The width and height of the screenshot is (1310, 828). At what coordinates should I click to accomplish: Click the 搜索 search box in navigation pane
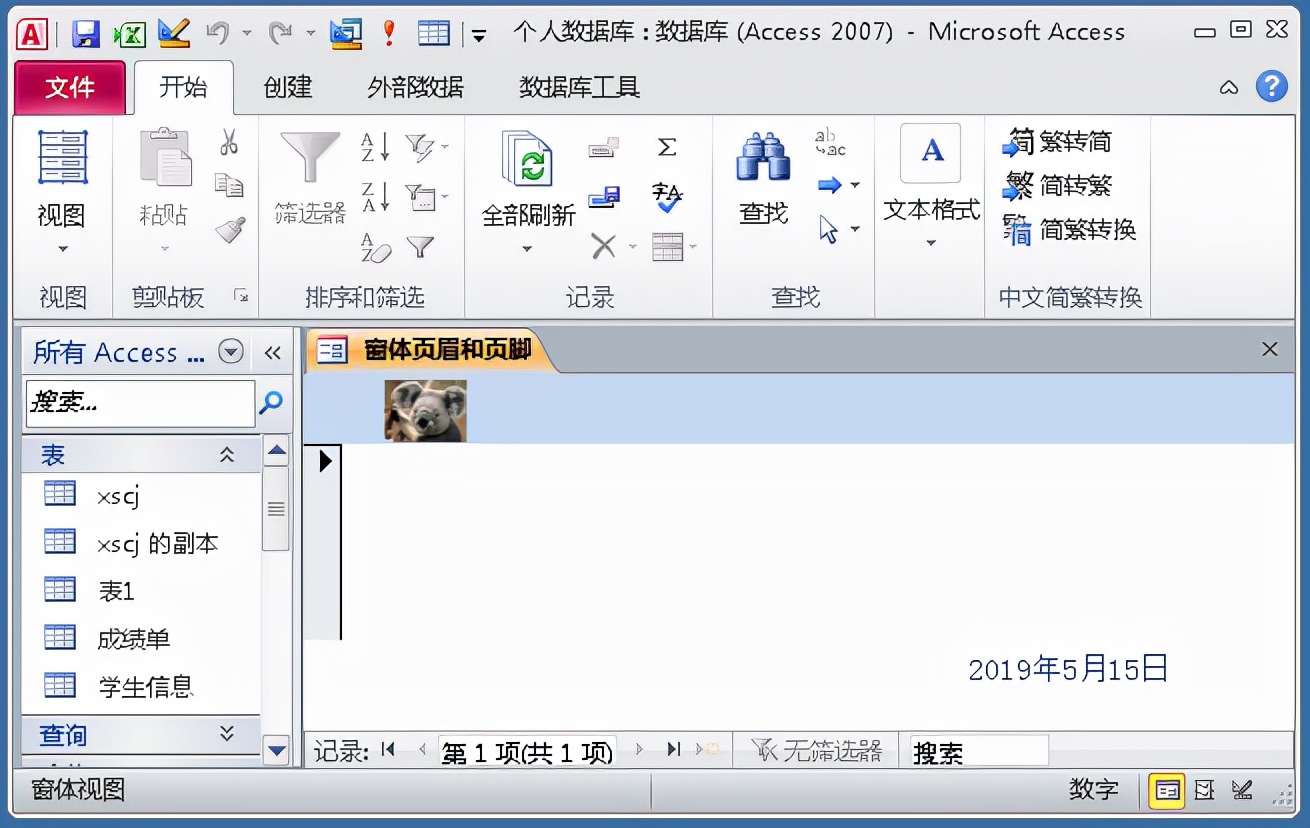tap(140, 404)
